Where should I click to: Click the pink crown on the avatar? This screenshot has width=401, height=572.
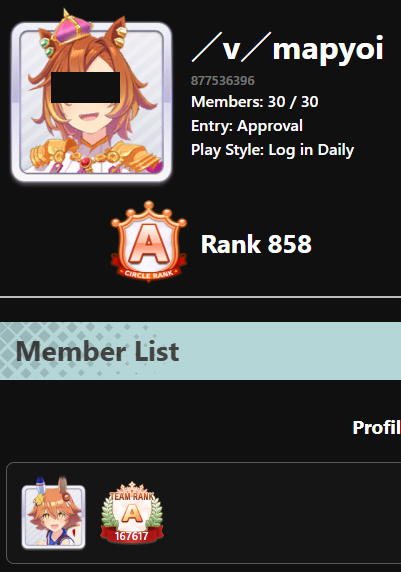[73, 29]
